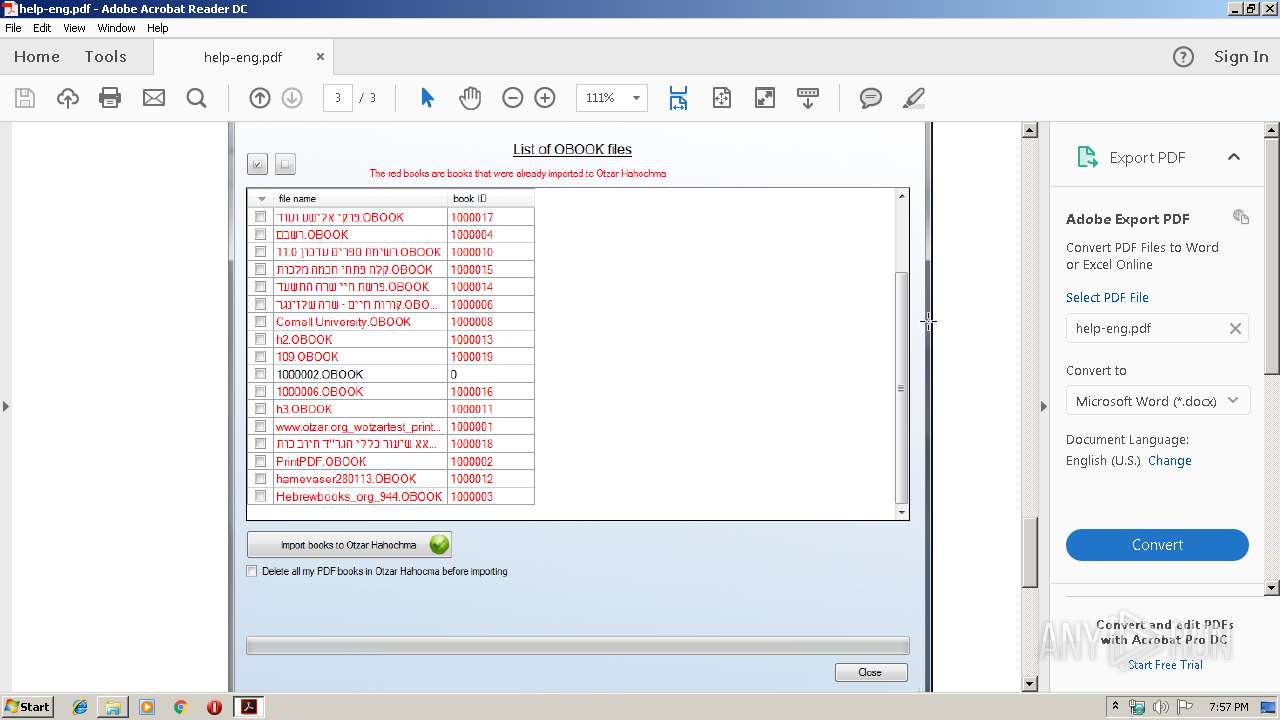Zoom out with the minus icon
Screen dimensions: 1280x720
512,98
